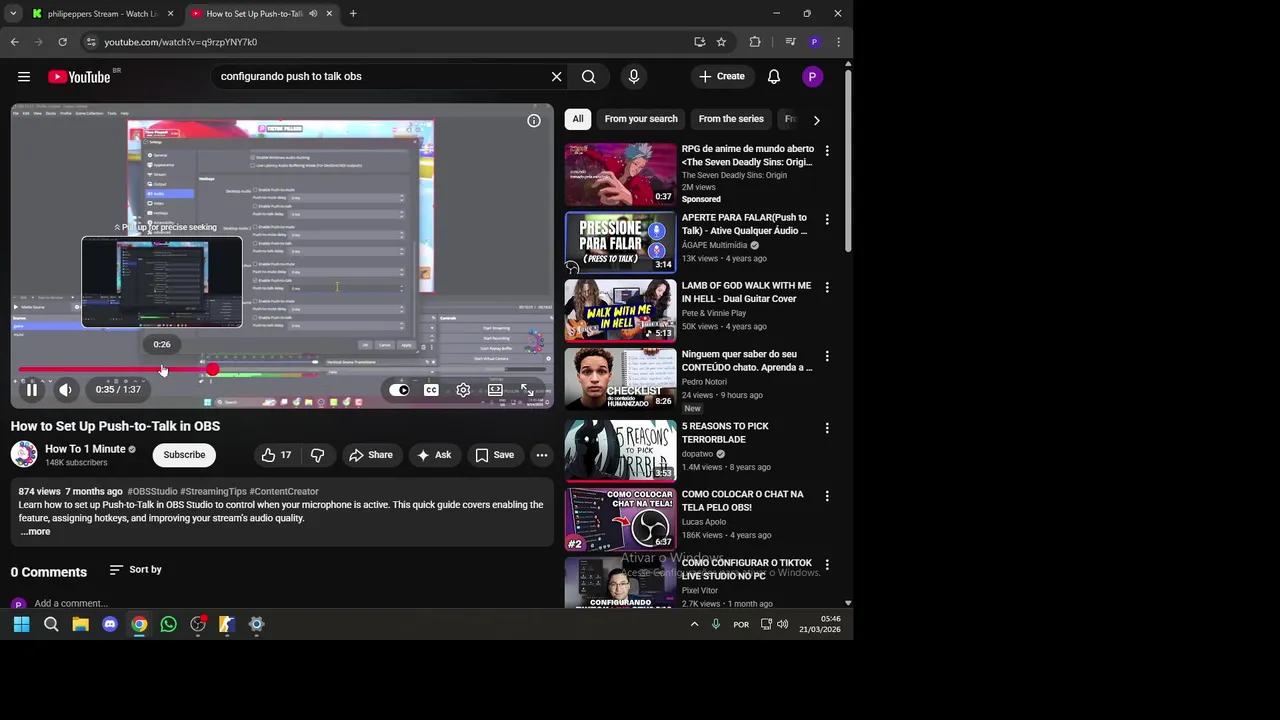This screenshot has width=1280, height=720.
Task: Open the account avatar menu on YouTube
Action: point(813,77)
